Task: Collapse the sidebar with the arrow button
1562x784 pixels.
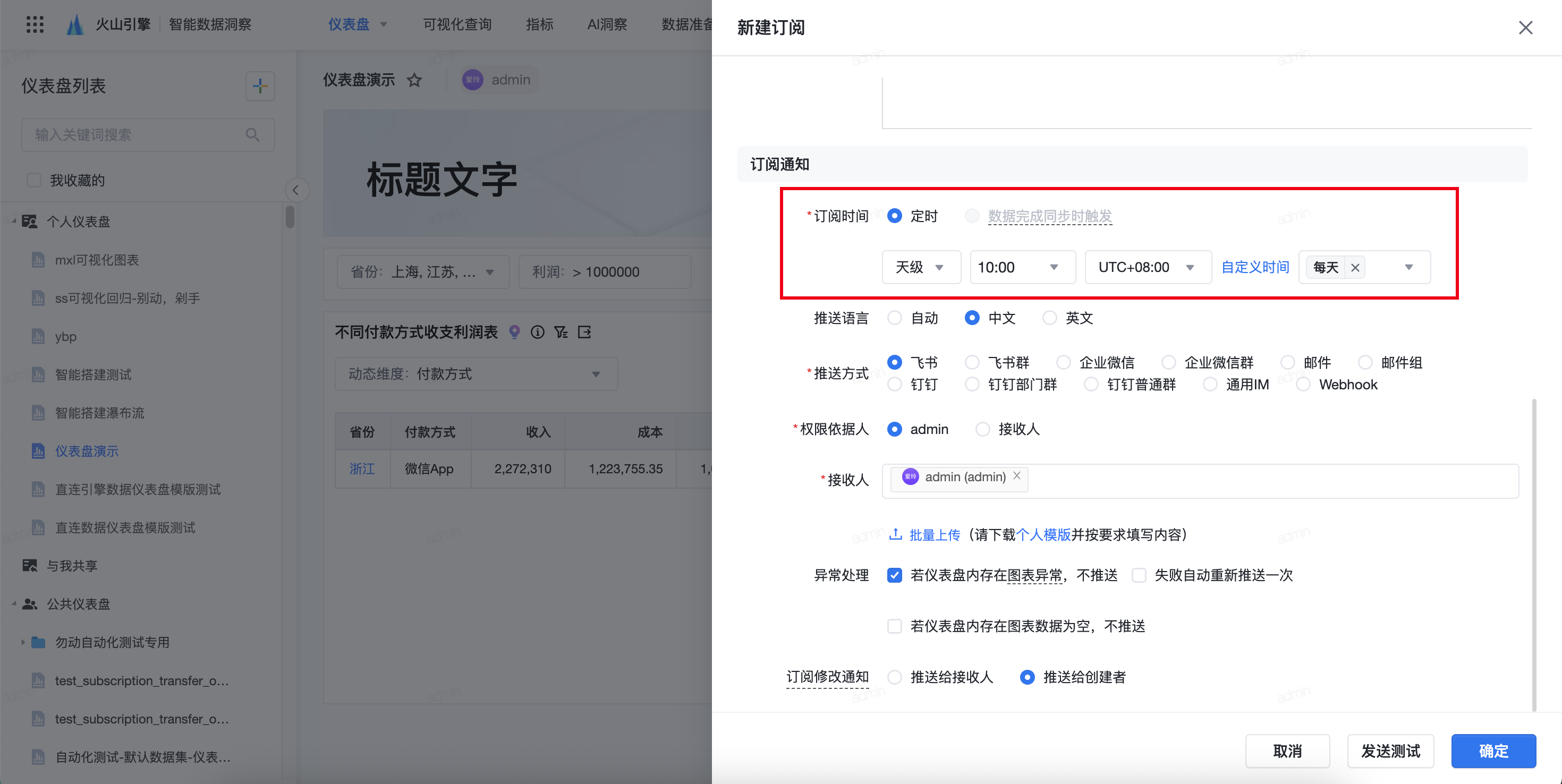Action: pos(296,190)
